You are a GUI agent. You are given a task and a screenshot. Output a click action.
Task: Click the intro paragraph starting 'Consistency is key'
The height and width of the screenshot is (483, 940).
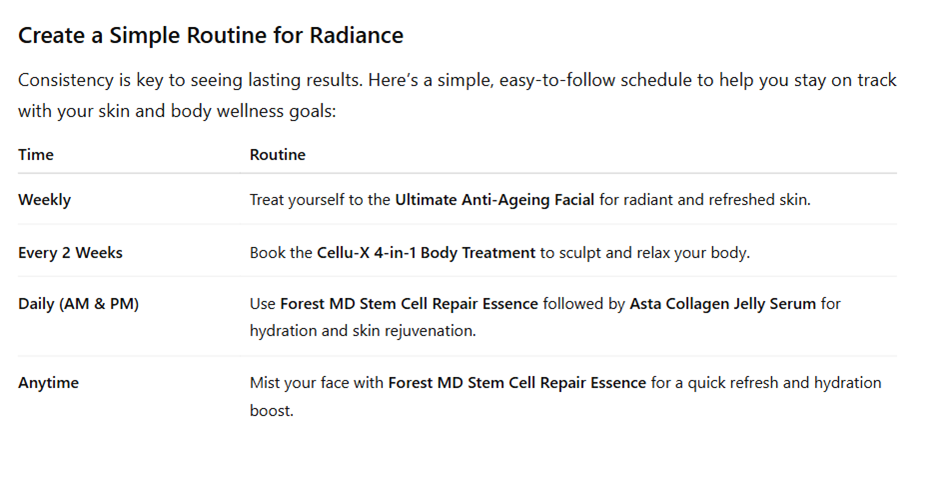[457, 95]
